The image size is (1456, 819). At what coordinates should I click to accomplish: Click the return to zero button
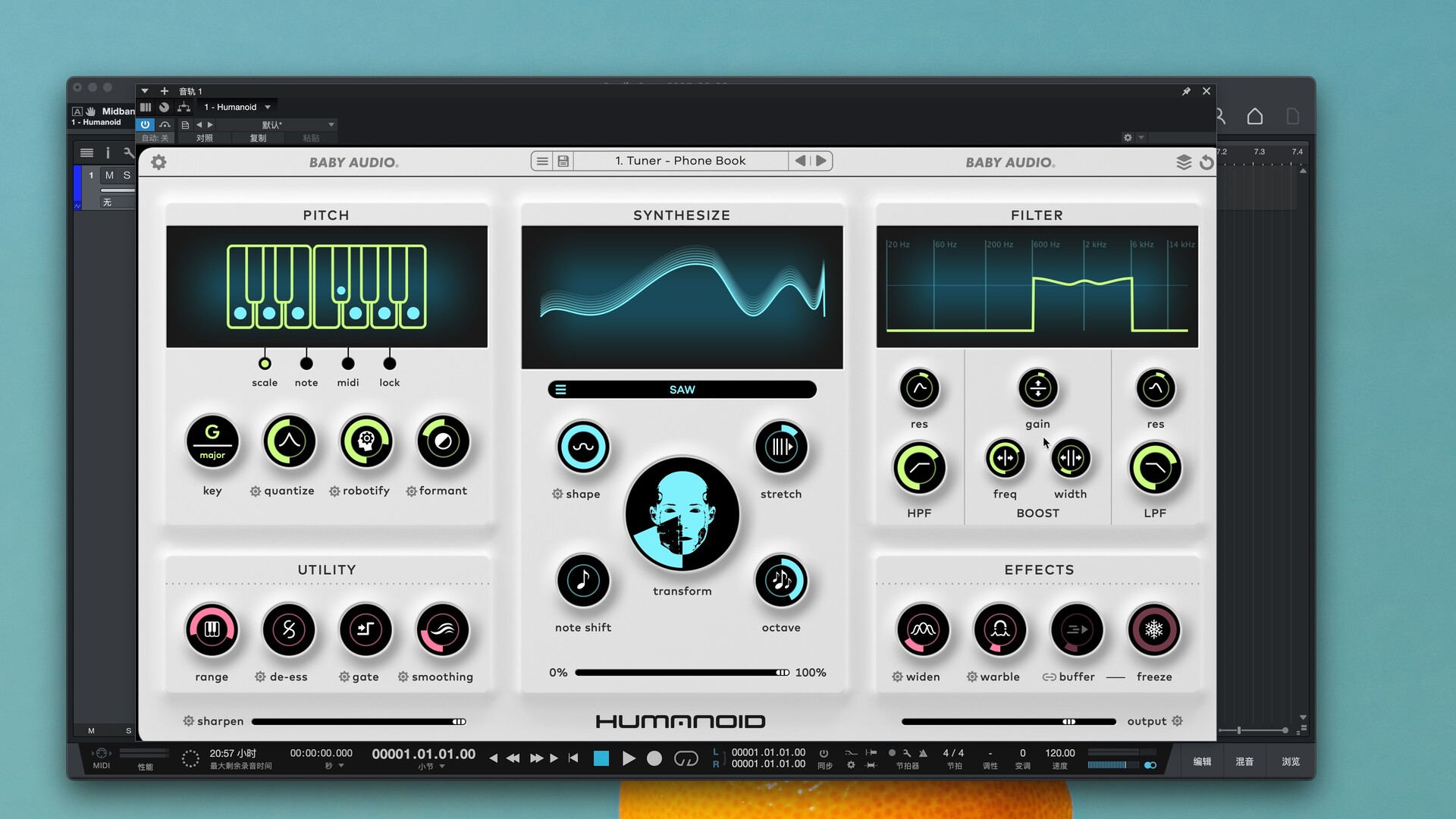pyautogui.click(x=573, y=758)
